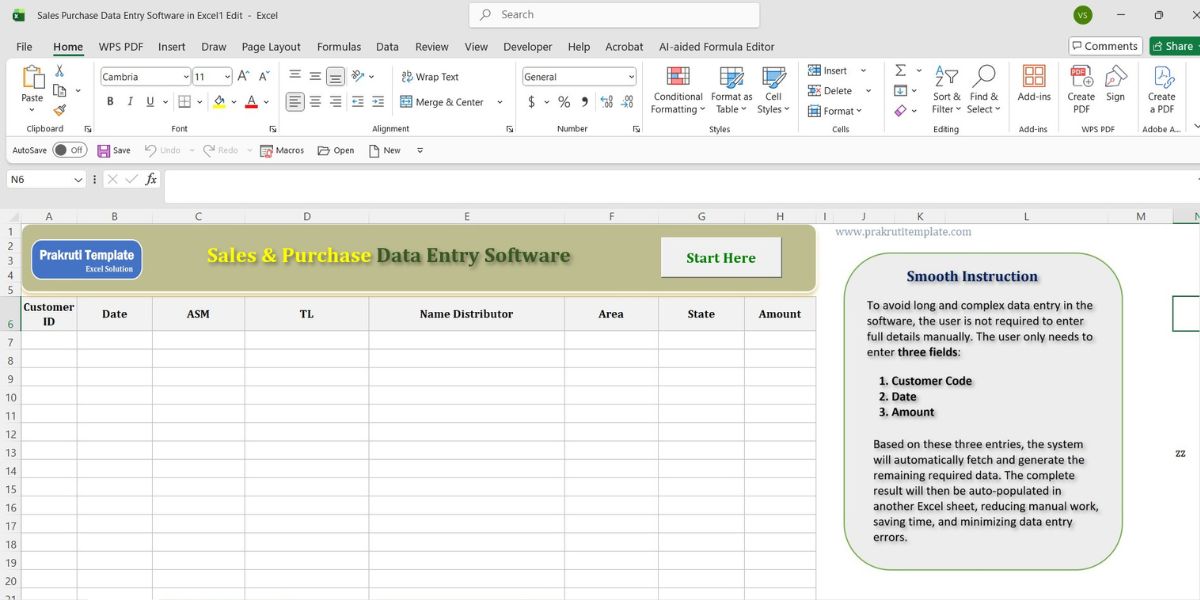Click the Increase Font Size icon
Image resolution: width=1200 pixels, height=600 pixels.
coord(244,76)
